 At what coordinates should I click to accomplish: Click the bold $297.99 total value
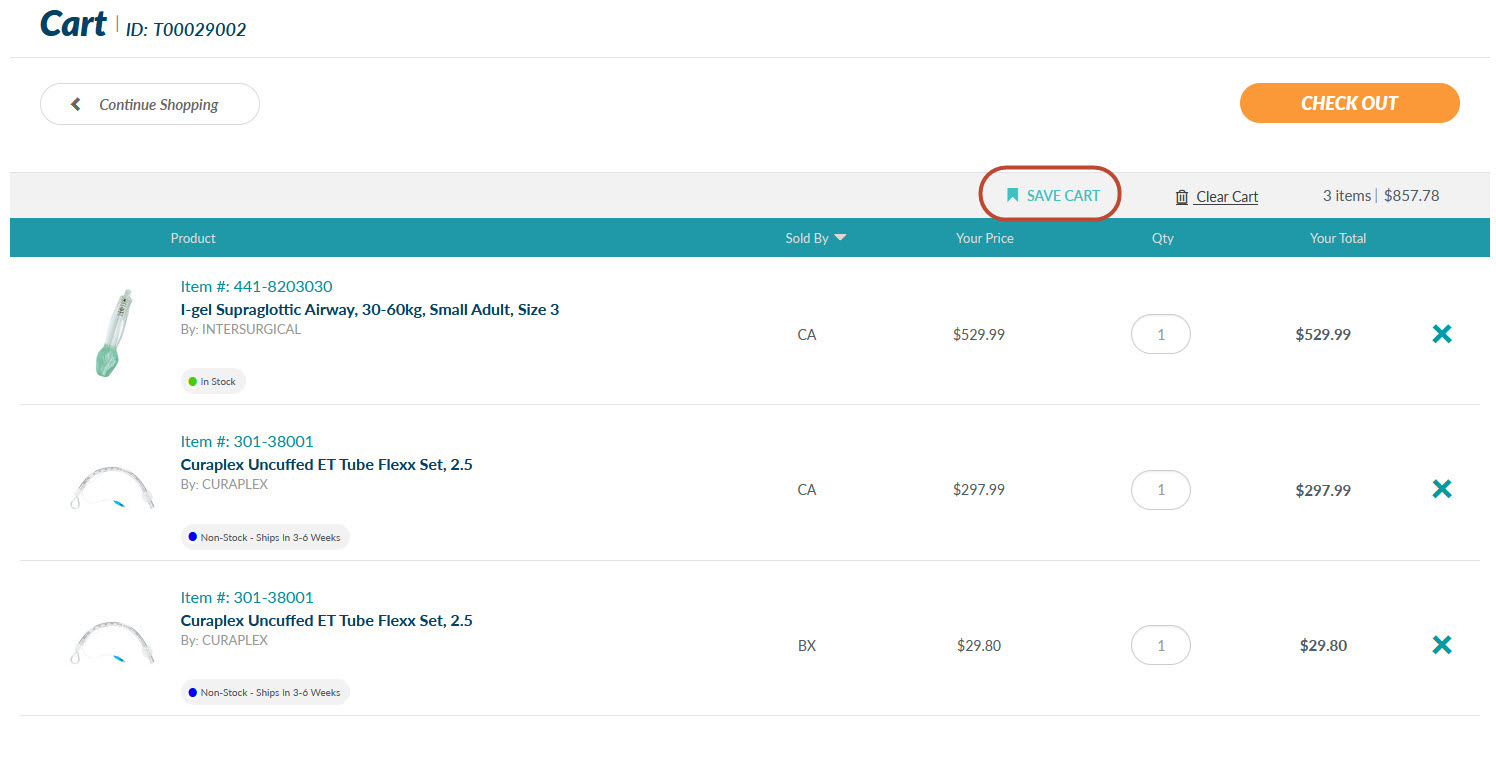click(x=1323, y=490)
